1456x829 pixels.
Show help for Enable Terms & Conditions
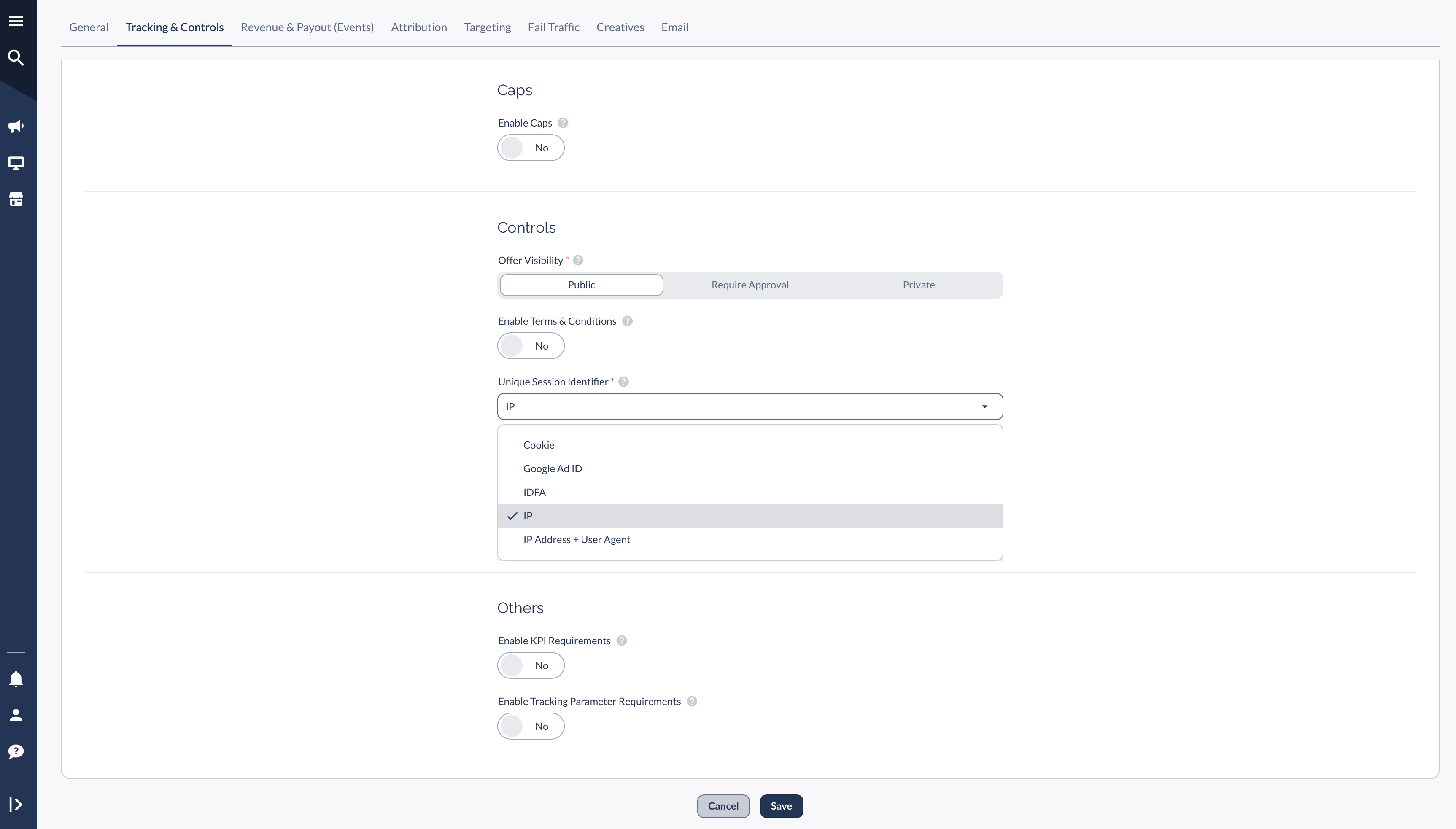click(628, 321)
